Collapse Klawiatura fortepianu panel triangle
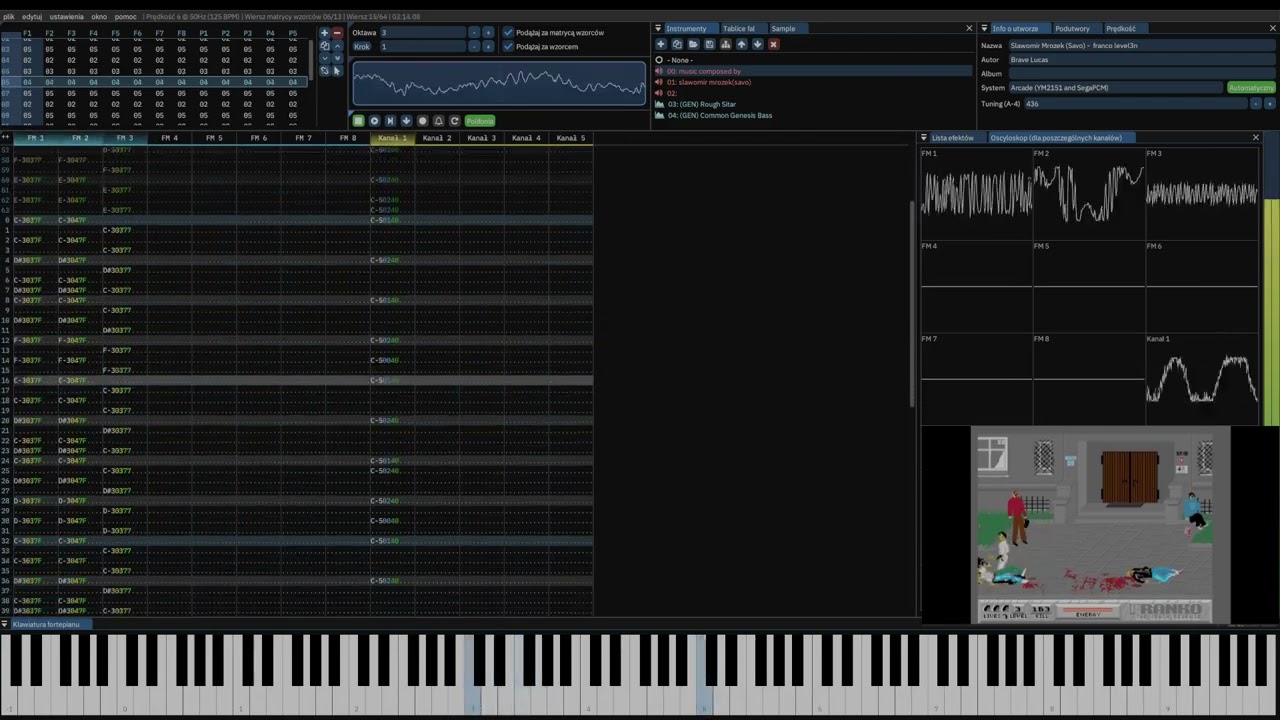The image size is (1280, 720). pyautogui.click(x=5, y=624)
